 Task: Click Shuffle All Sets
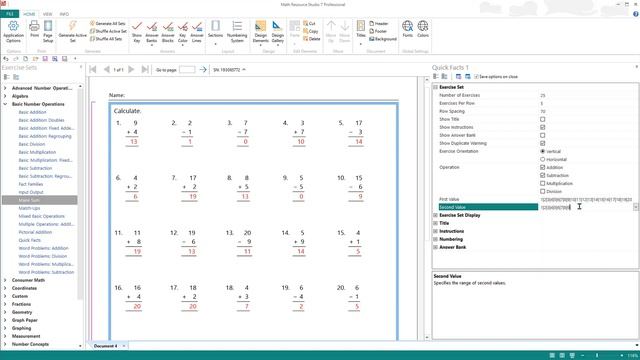(106, 39)
